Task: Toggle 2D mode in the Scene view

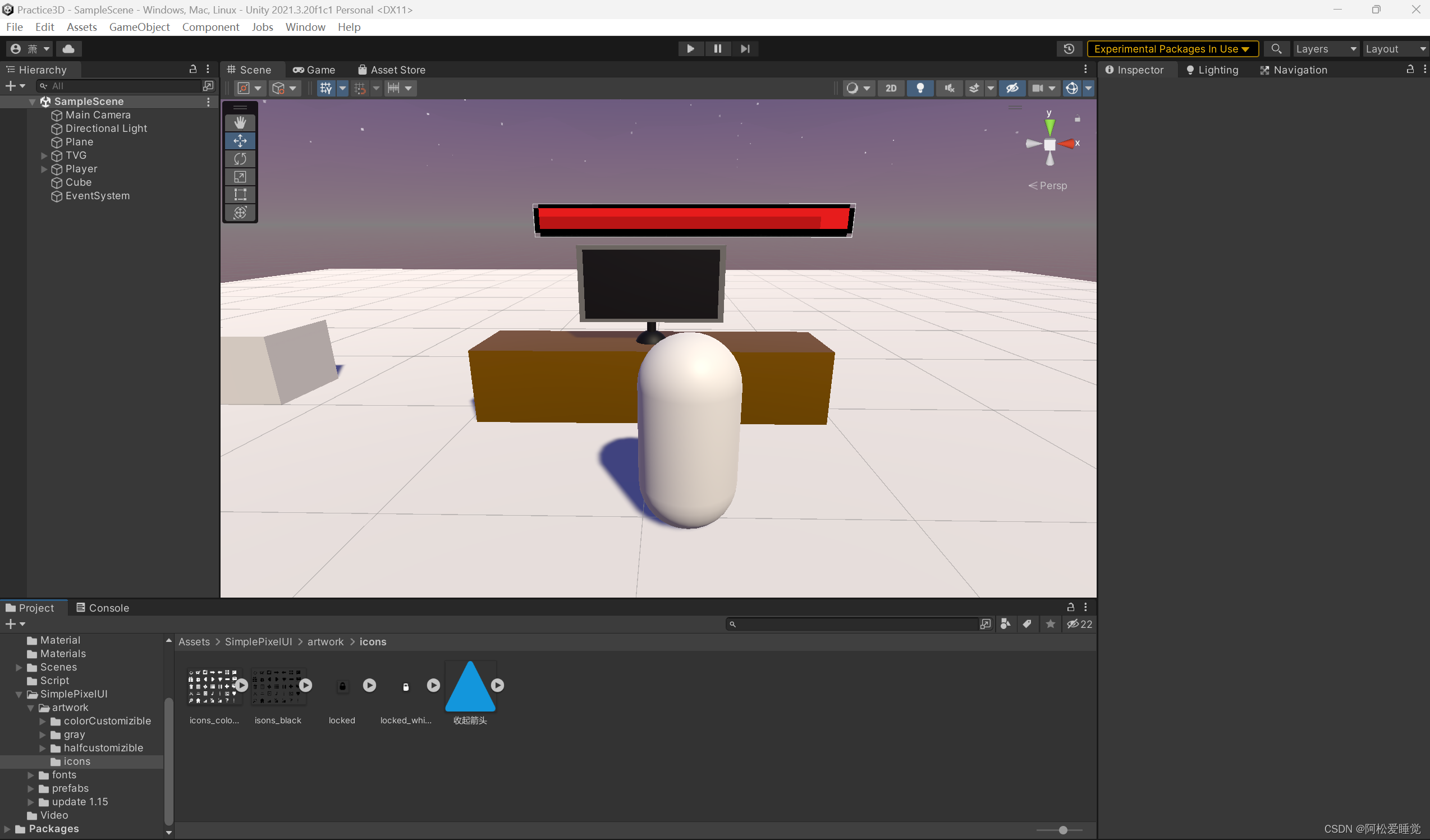Action: coord(891,88)
